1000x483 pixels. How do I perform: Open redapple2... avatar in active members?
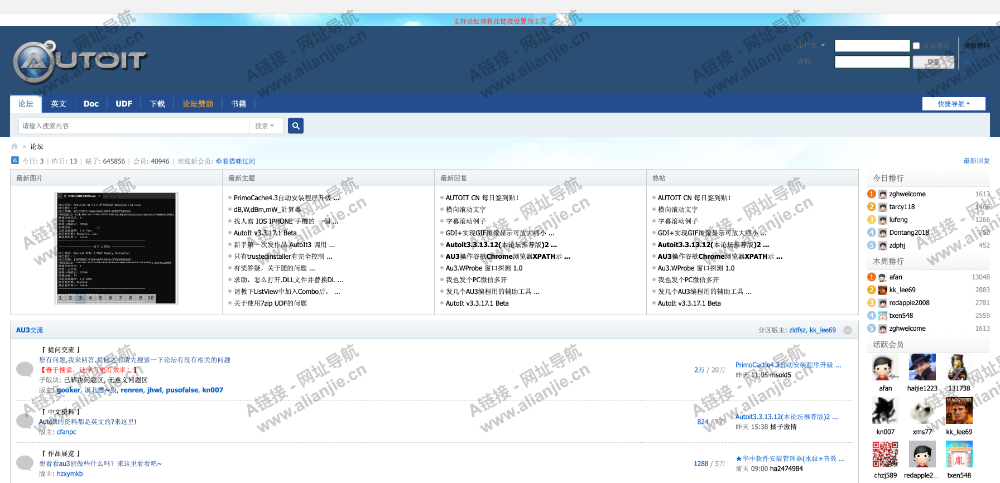(x=922, y=454)
